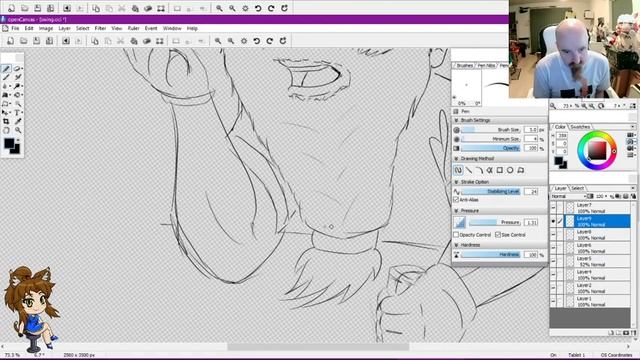Viewport: 640px width, 360px height.
Task: Switch to the Pen Nibs tab
Action: (x=486, y=65)
